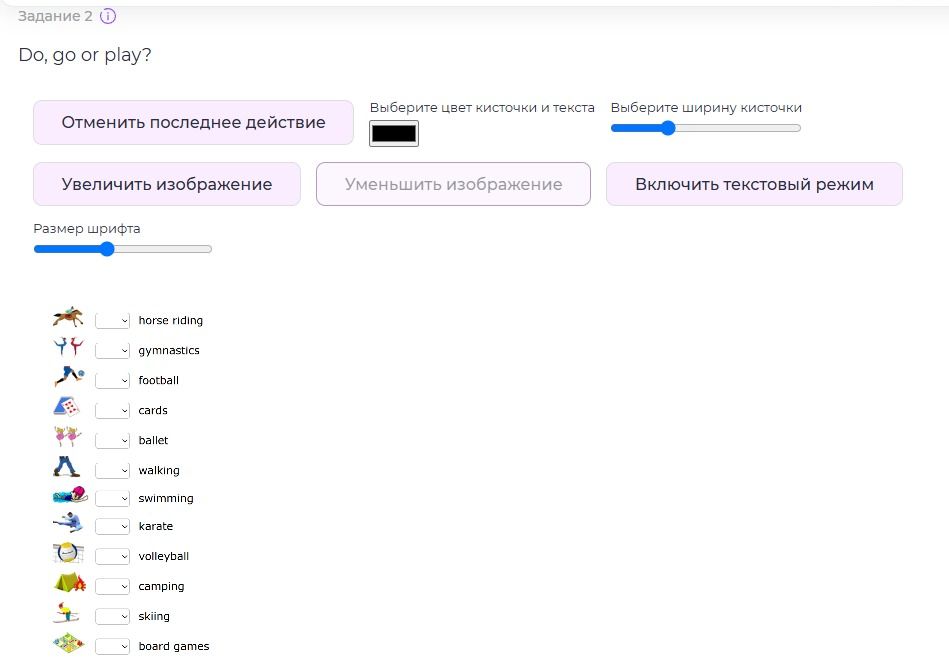Expand the football verb dropdown
This screenshot has height=664, width=949.
(113, 380)
